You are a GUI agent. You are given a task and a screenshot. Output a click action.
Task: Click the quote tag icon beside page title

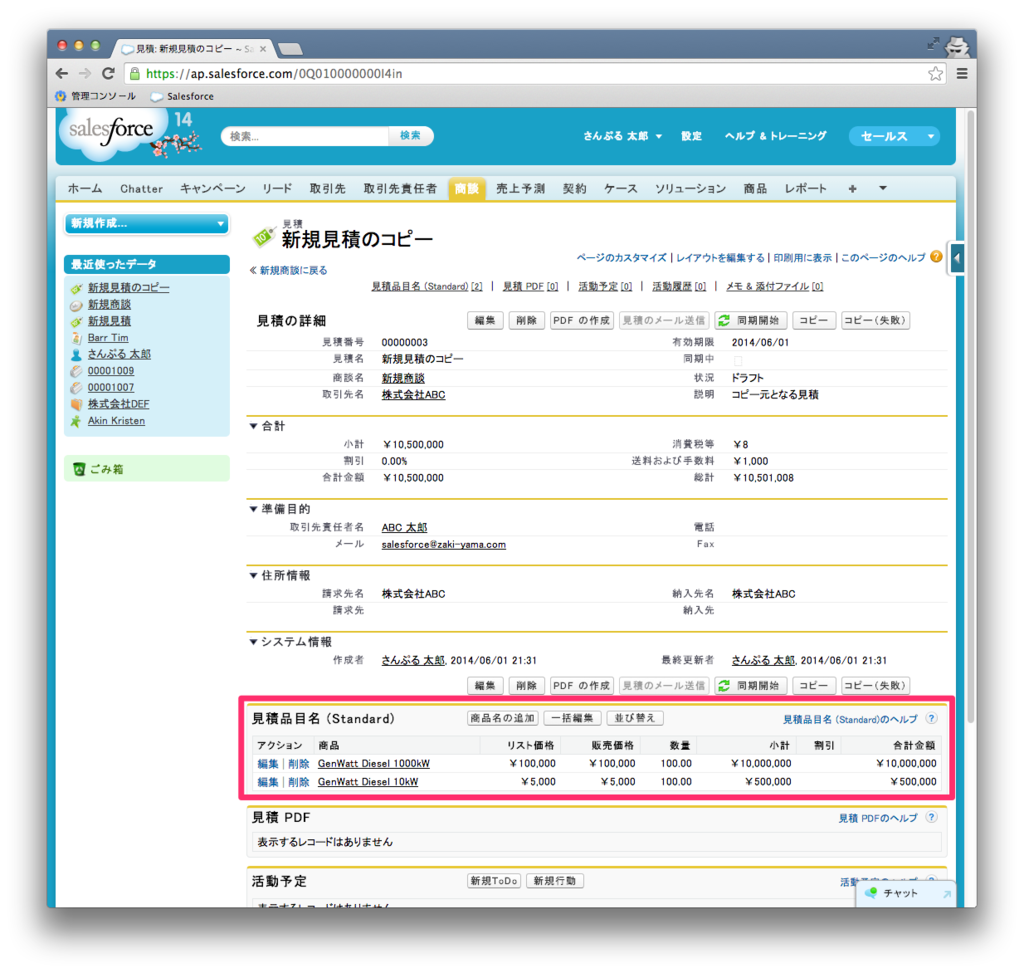264,236
